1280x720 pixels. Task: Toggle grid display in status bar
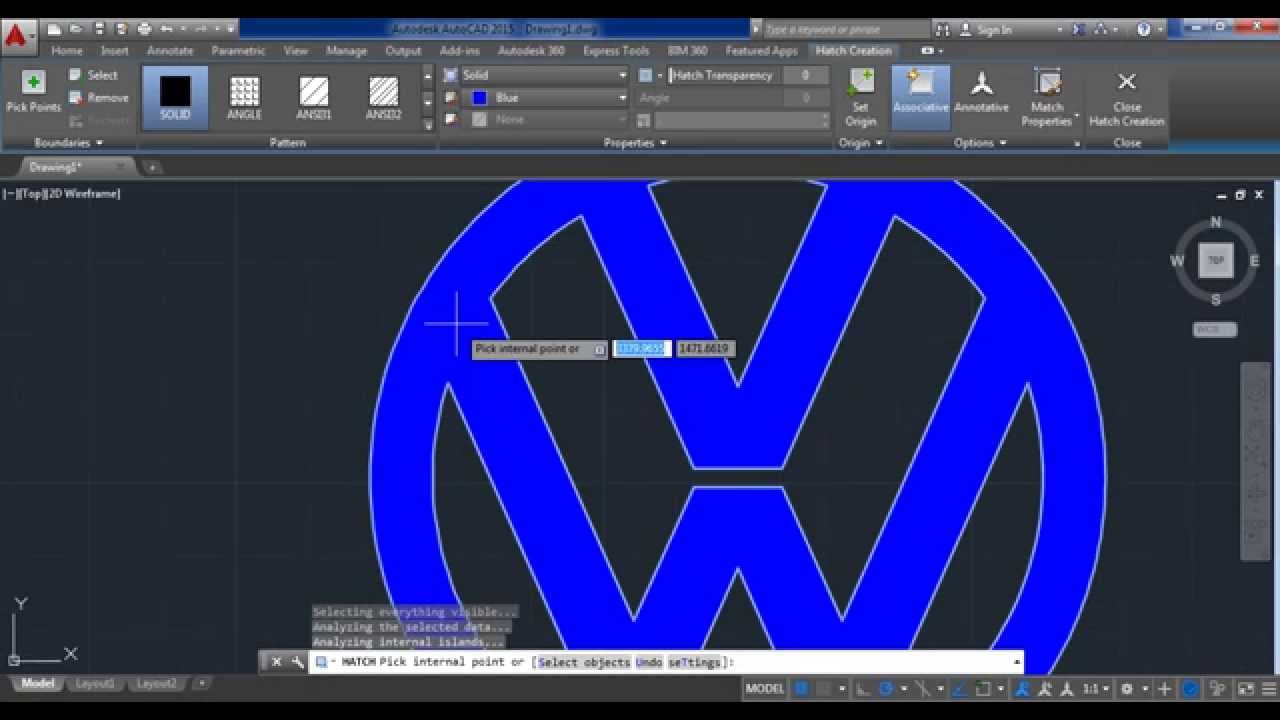[x=801, y=689]
